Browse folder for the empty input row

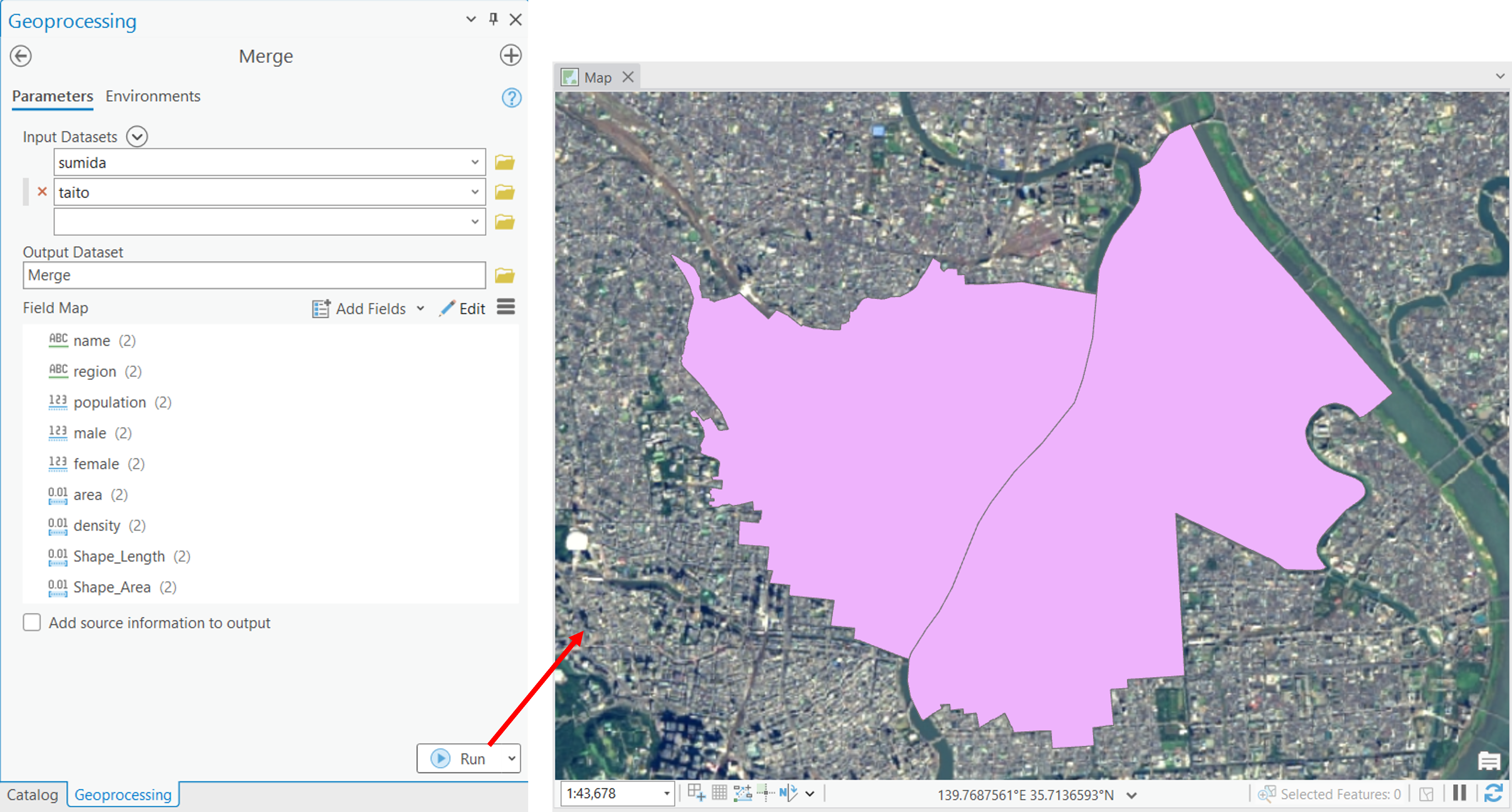504,222
